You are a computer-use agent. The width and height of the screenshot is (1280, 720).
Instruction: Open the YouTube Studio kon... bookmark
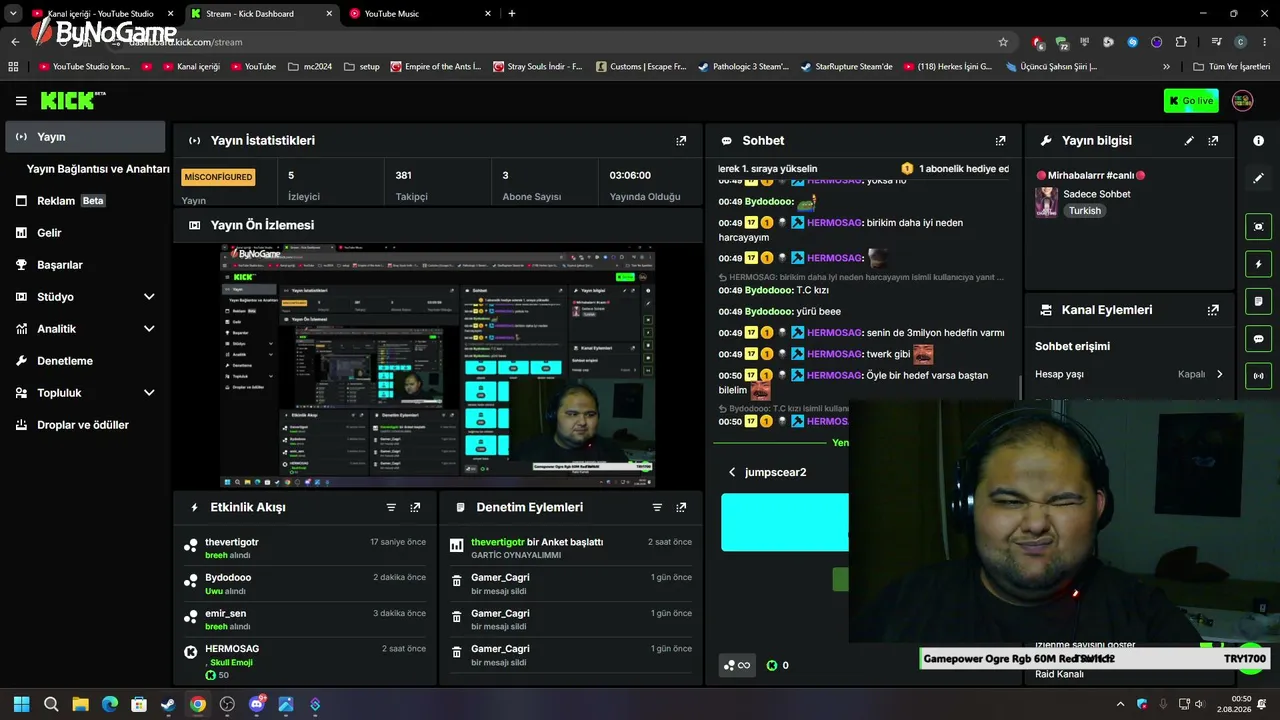coord(84,67)
